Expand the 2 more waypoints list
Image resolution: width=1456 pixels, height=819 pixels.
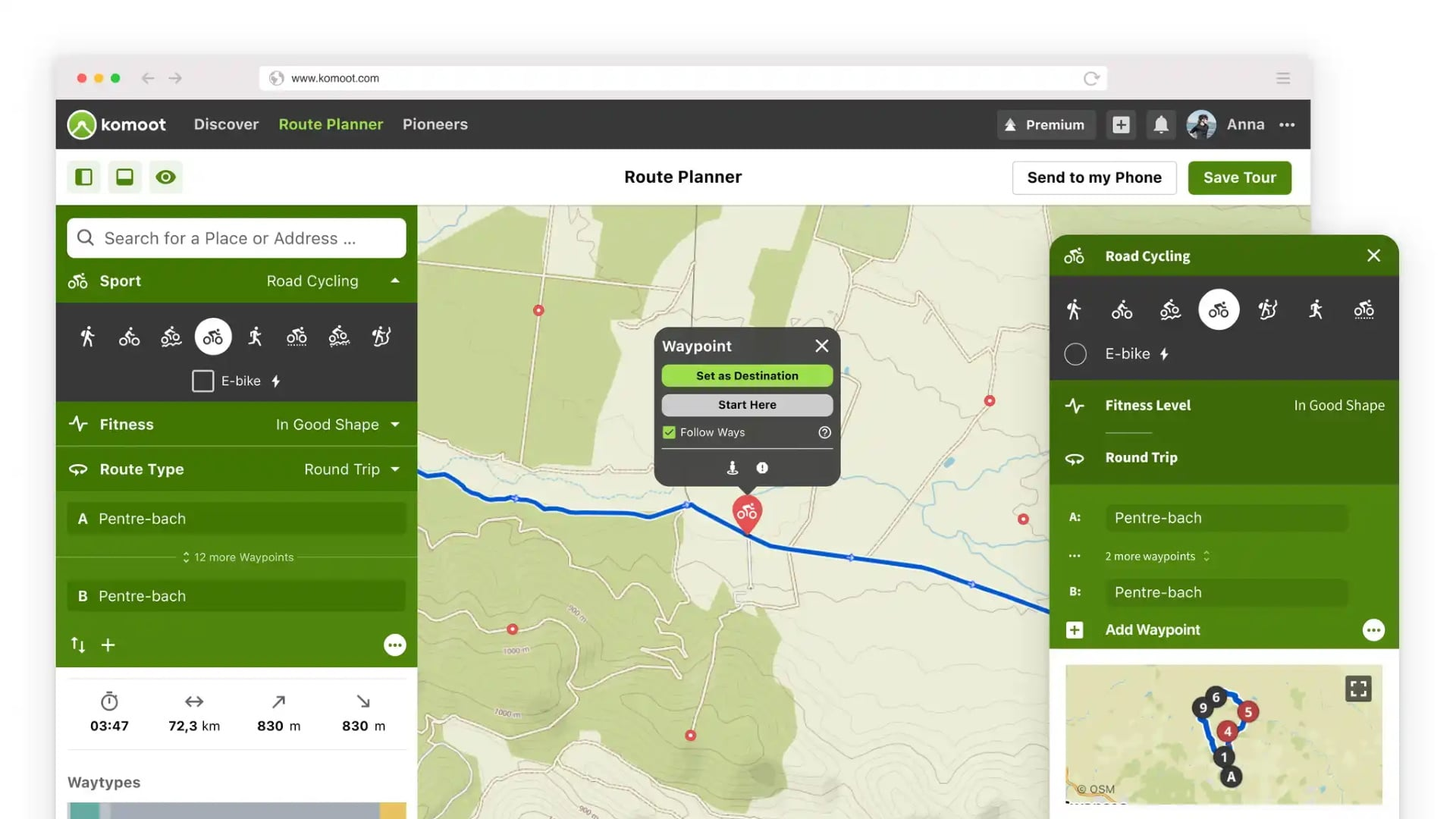click(1157, 557)
